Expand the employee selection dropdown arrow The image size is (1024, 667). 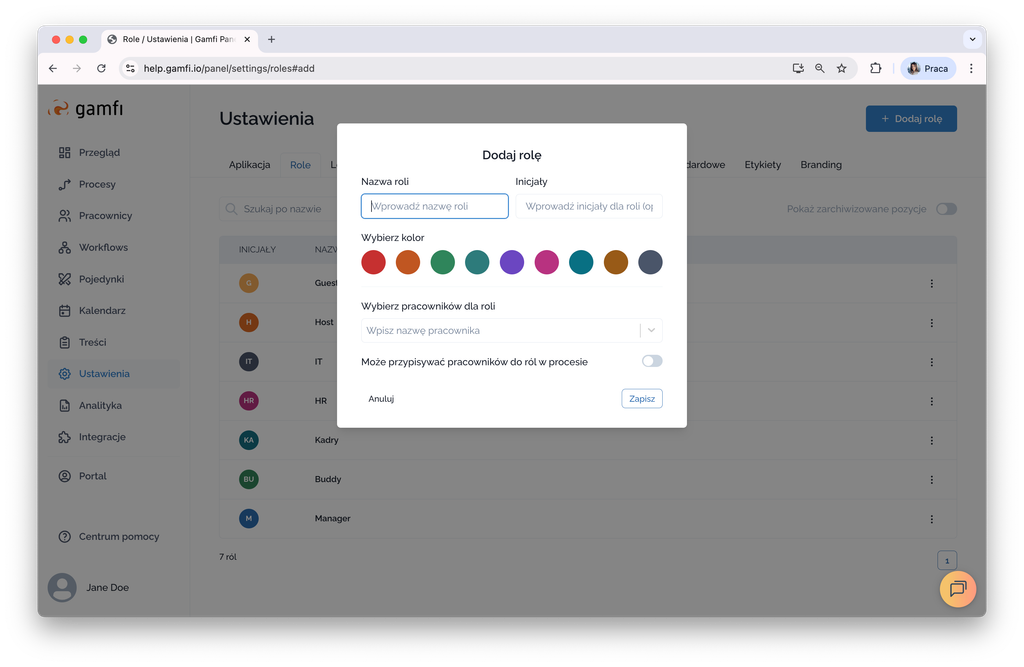tap(651, 331)
